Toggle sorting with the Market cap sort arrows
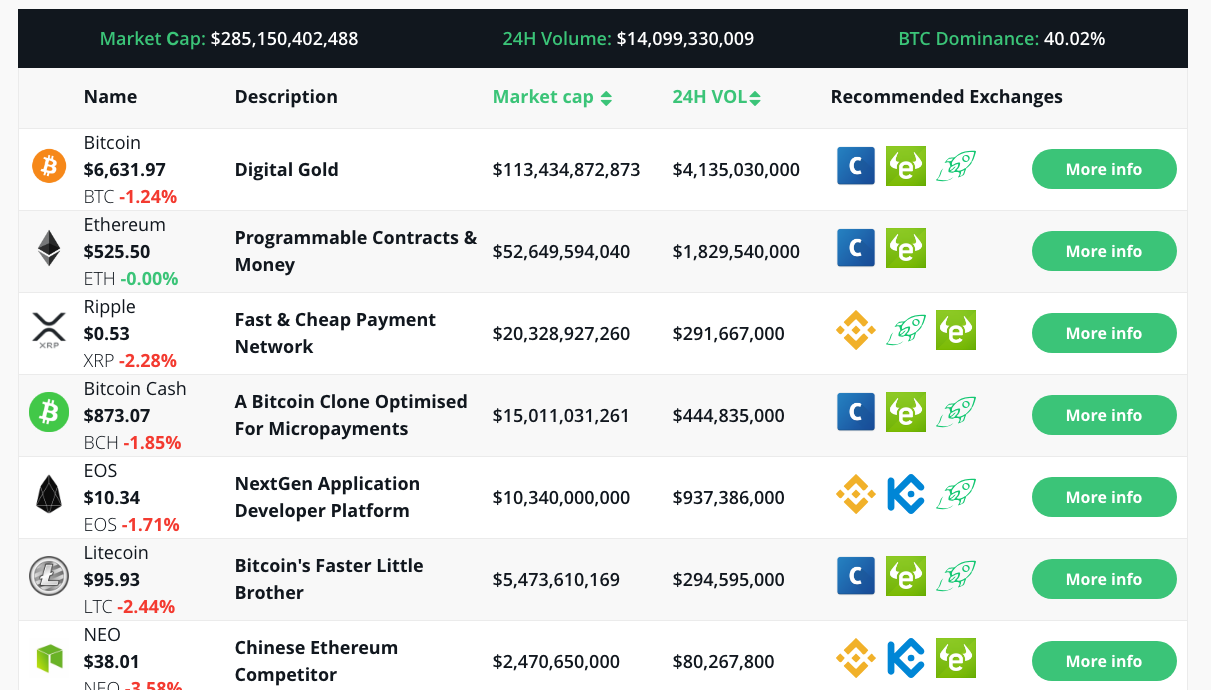1211x690 pixels. point(606,97)
